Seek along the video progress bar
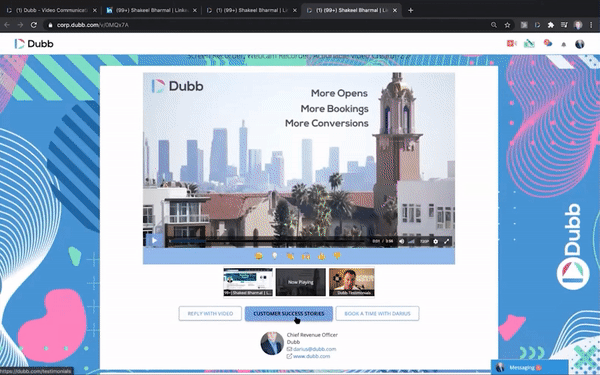Viewport: 600px width, 375px height. (x=267, y=241)
